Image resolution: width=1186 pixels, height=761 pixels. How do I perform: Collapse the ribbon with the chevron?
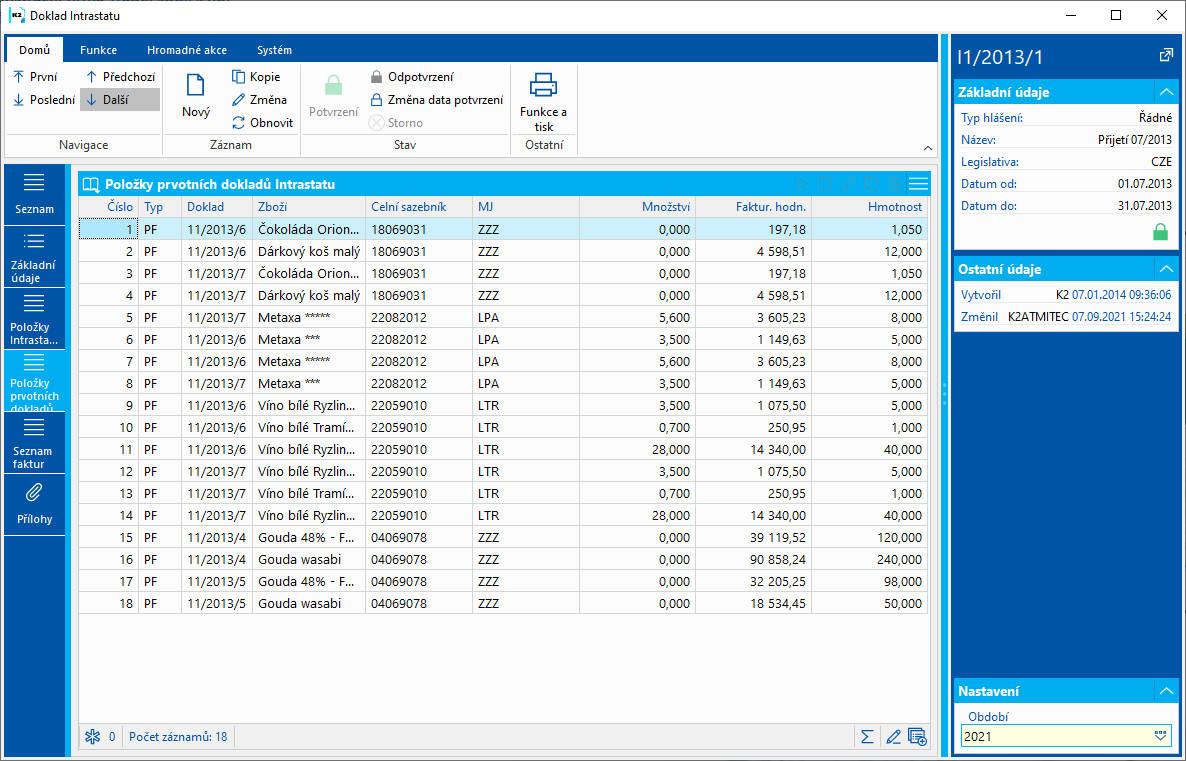pos(927,148)
